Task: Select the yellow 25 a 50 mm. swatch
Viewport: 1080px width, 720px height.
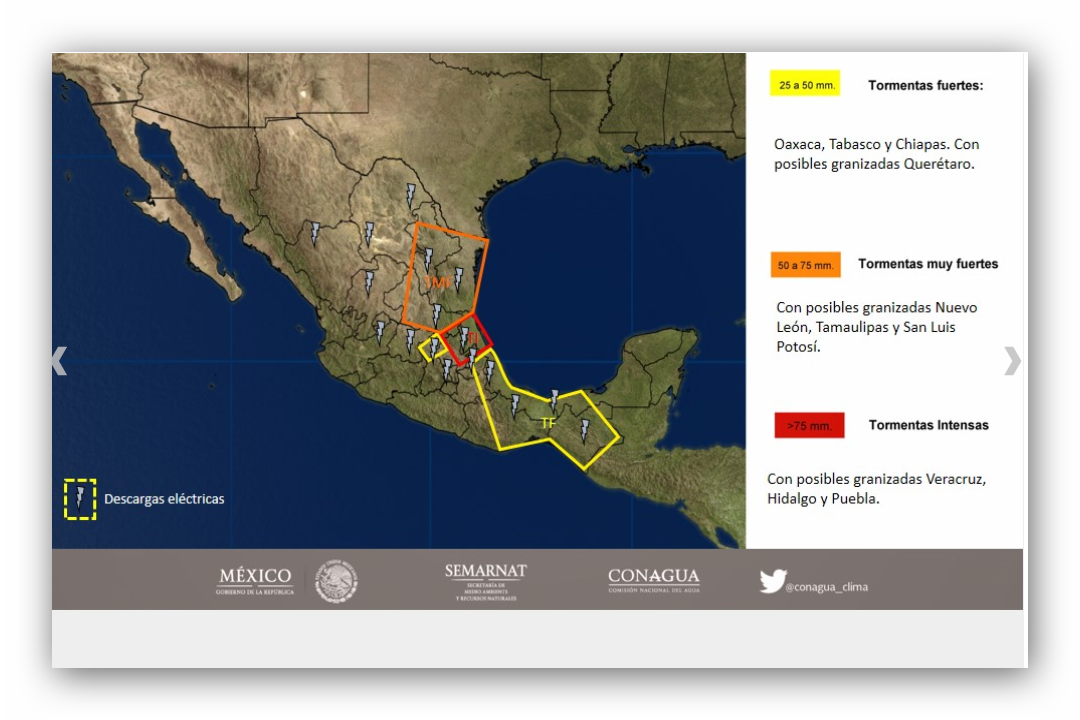Action: [x=805, y=85]
